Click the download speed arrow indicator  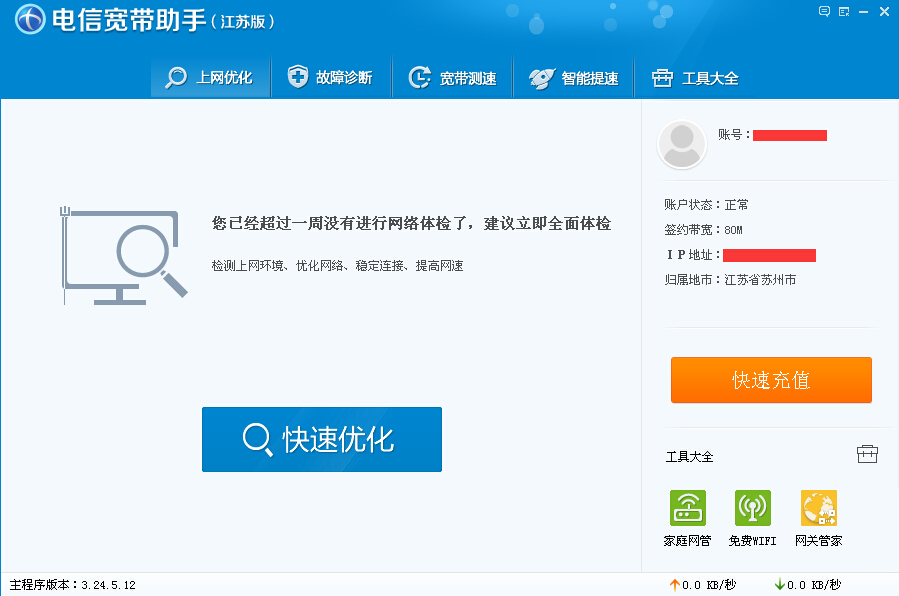780,585
